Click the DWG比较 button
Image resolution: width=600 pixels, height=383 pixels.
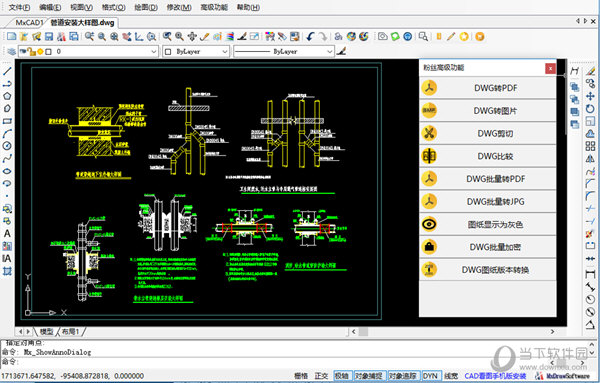tap(488, 156)
